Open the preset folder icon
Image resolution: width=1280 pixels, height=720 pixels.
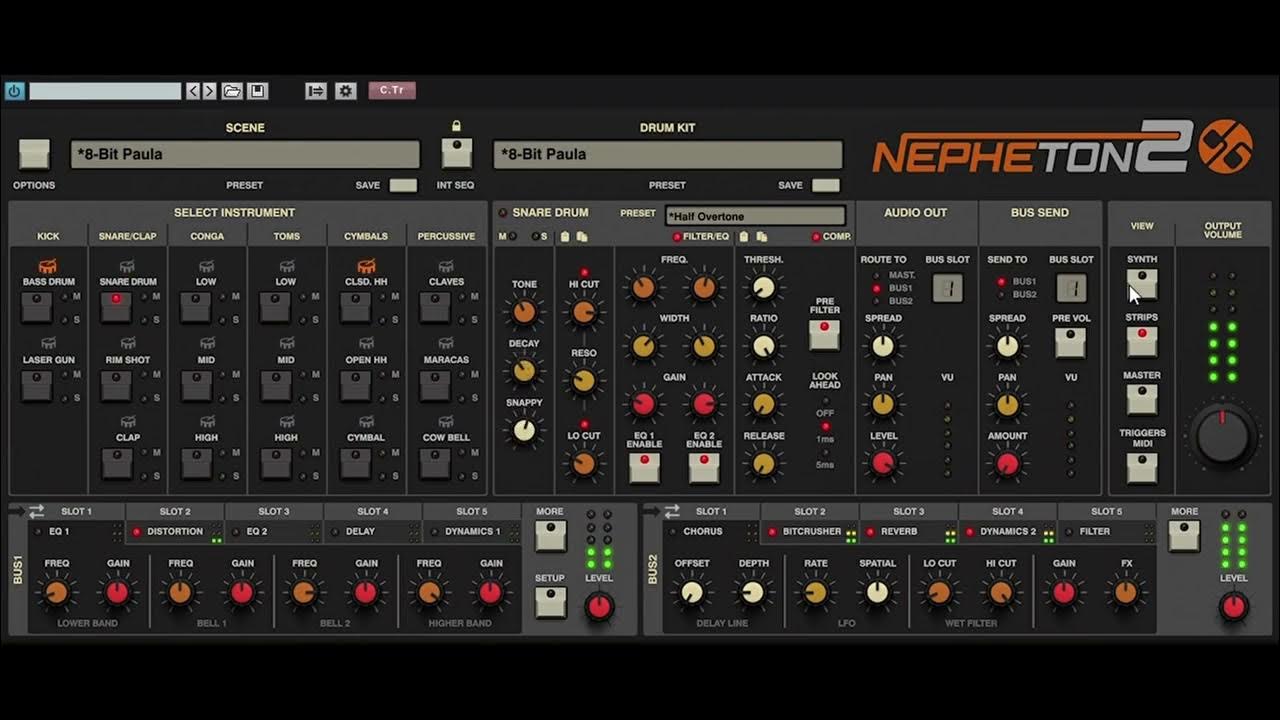pos(232,91)
